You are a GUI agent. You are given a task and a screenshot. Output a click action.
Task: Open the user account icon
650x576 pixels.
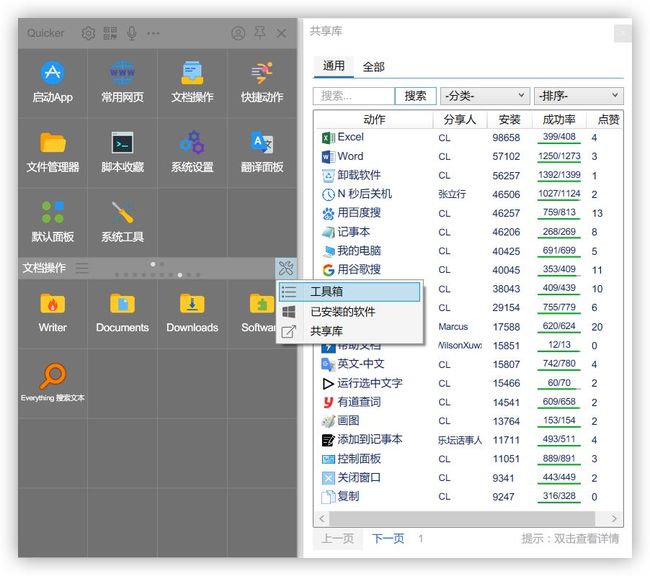[x=238, y=33]
